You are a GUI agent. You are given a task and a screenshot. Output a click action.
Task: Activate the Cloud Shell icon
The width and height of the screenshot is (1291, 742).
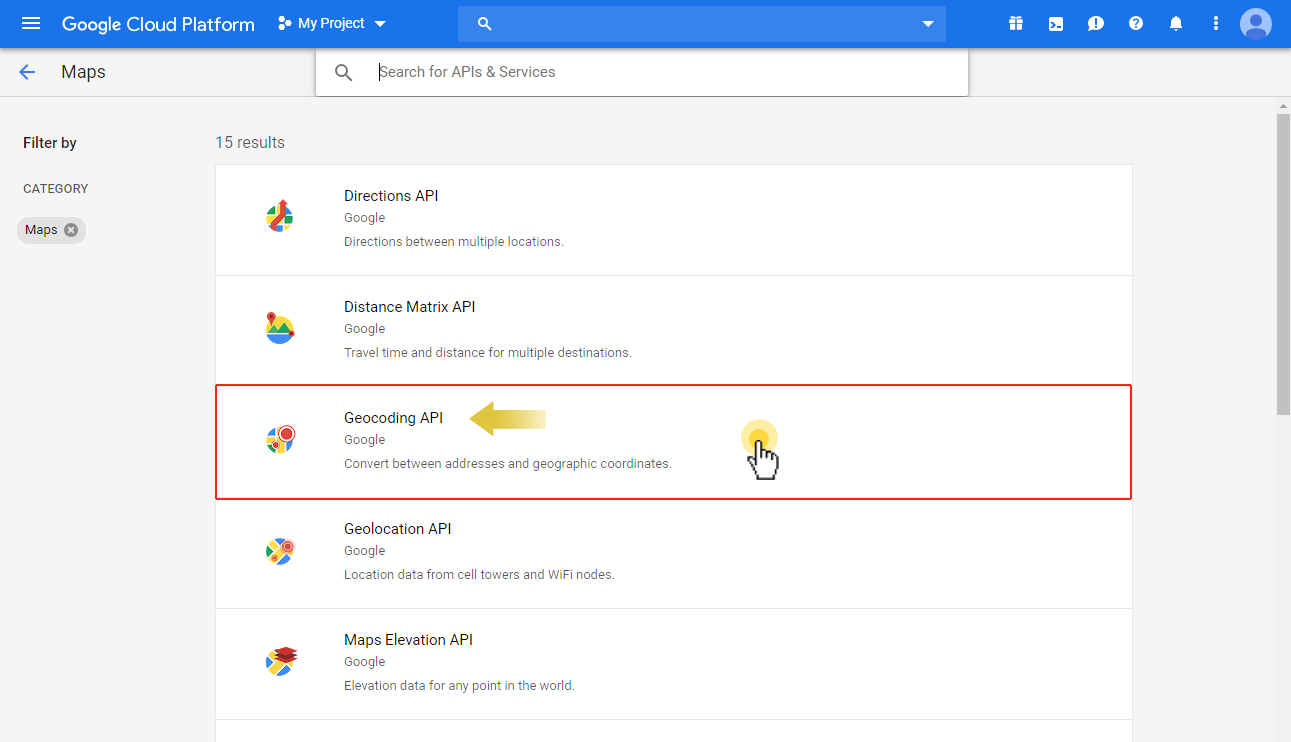click(x=1056, y=23)
